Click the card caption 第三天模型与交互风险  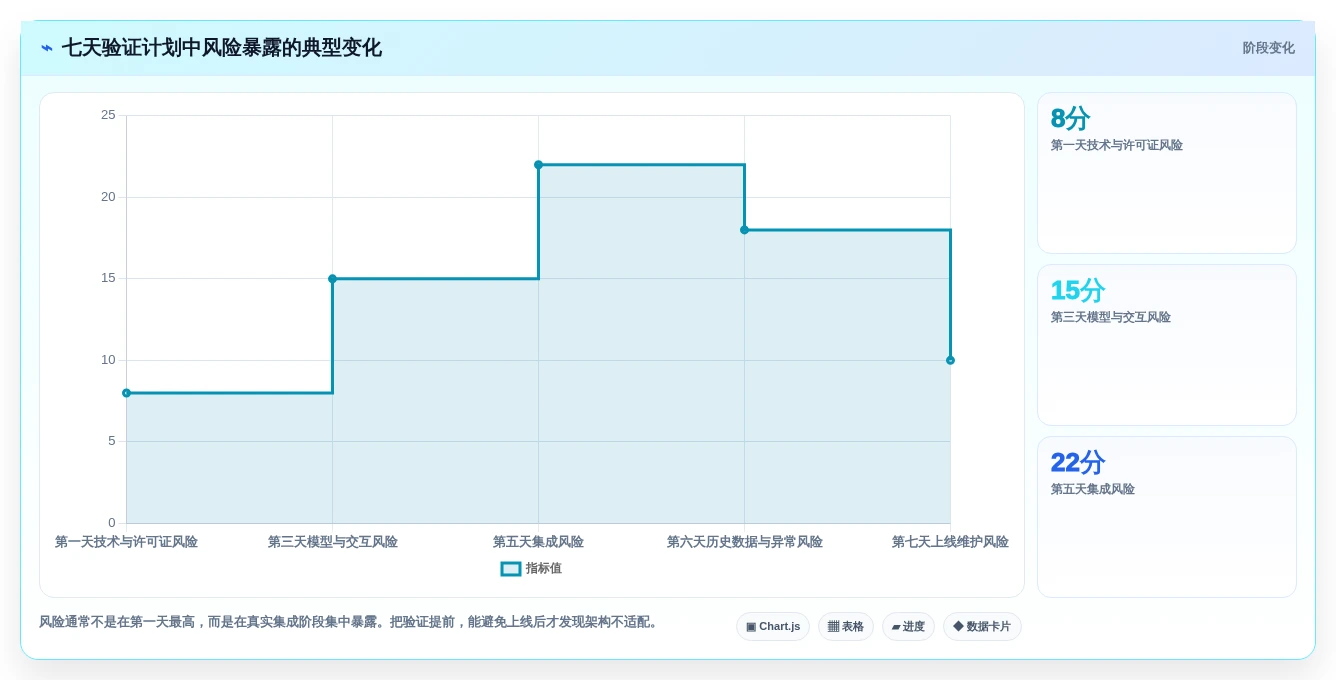click(x=1111, y=318)
